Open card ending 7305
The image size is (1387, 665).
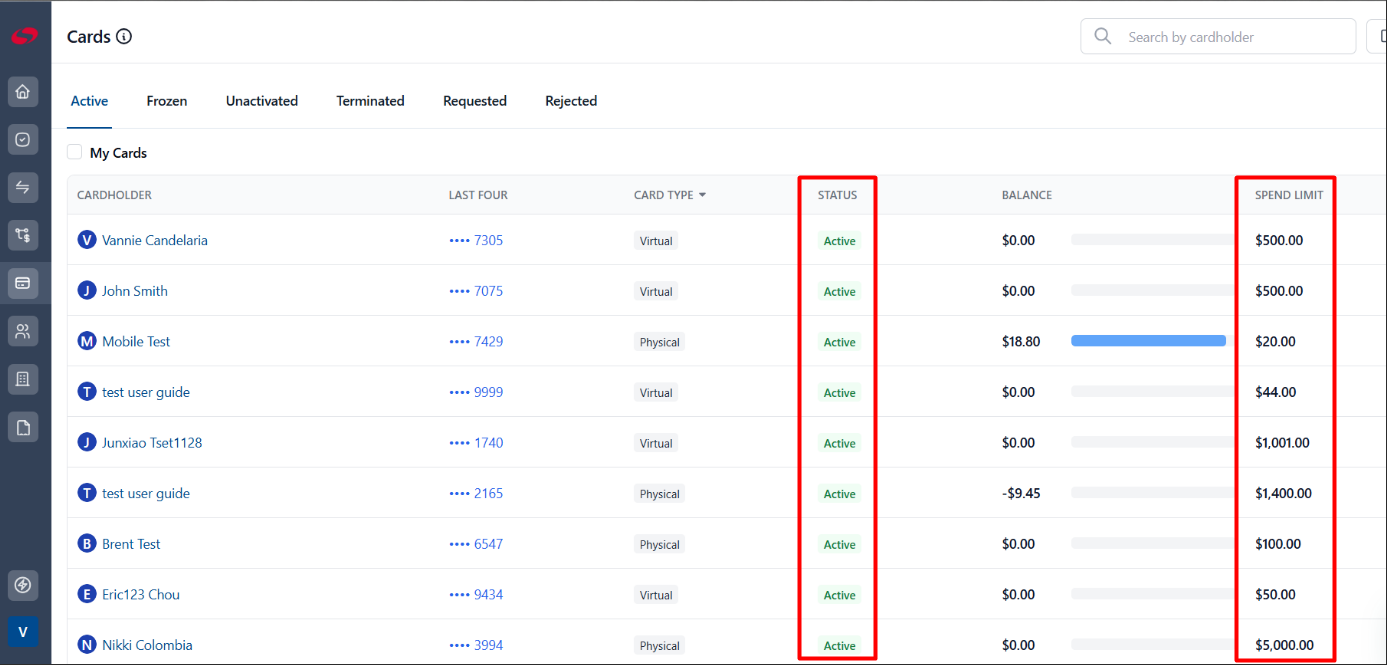476,240
